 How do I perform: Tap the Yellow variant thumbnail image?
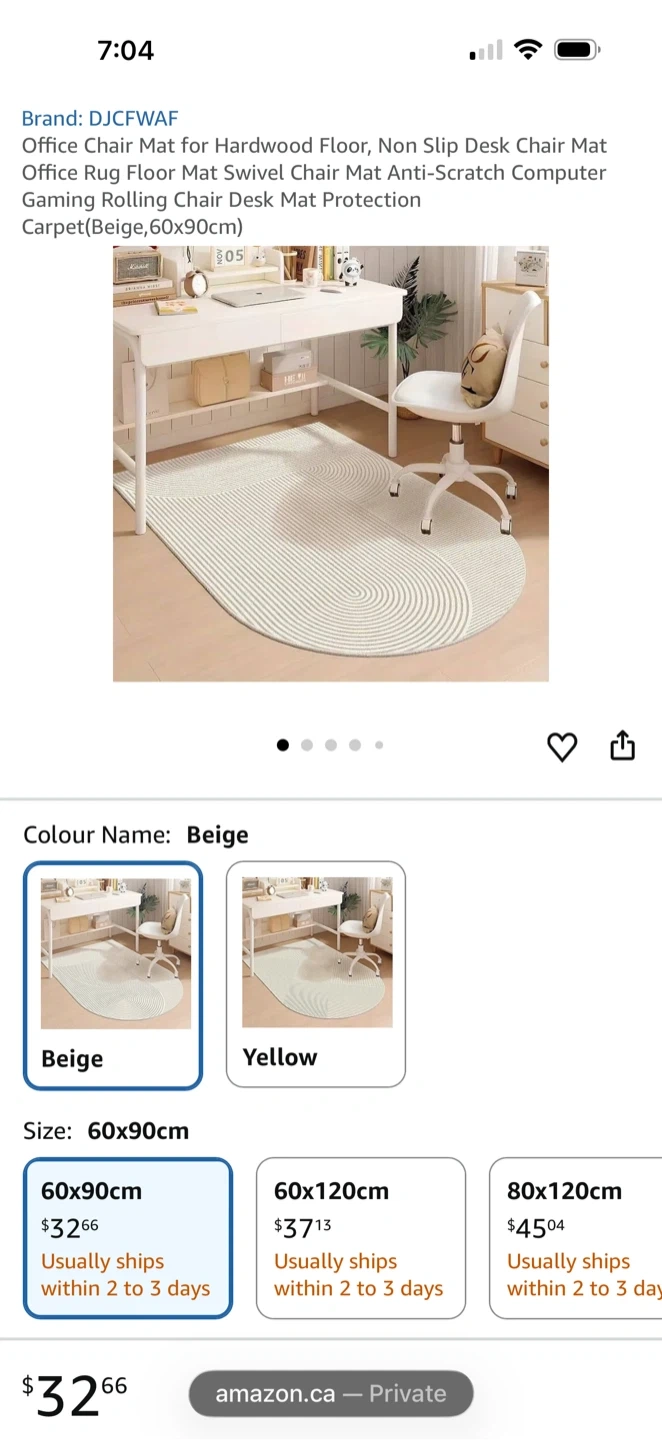(x=317, y=953)
